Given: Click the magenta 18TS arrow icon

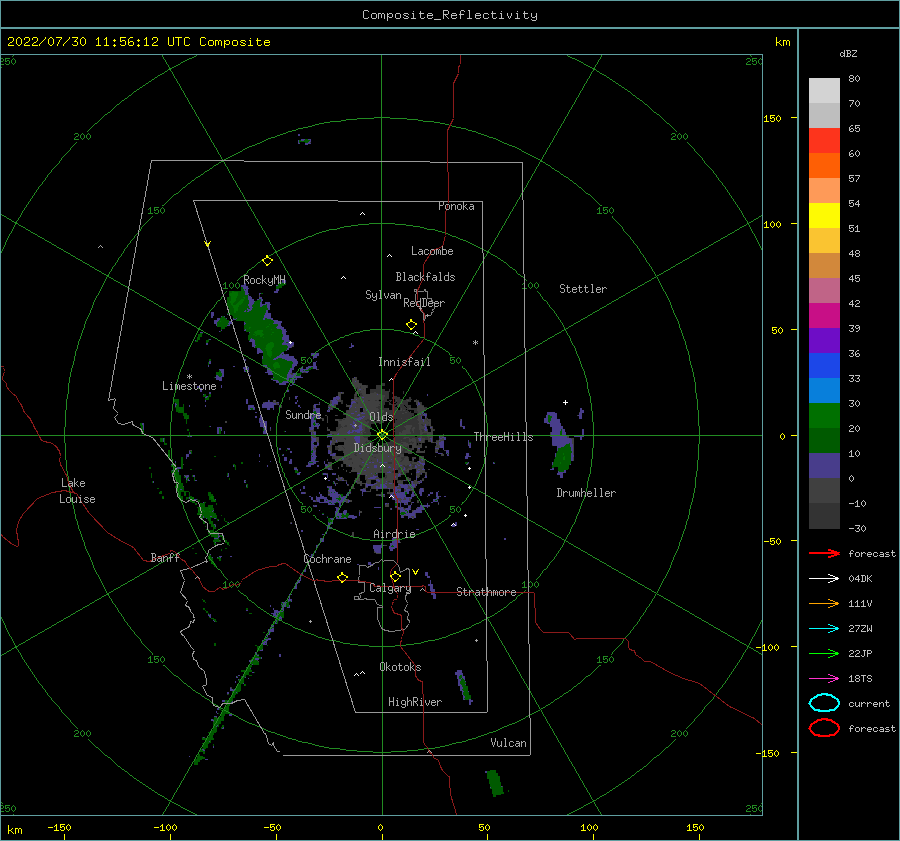Looking at the screenshot, I should tap(824, 679).
